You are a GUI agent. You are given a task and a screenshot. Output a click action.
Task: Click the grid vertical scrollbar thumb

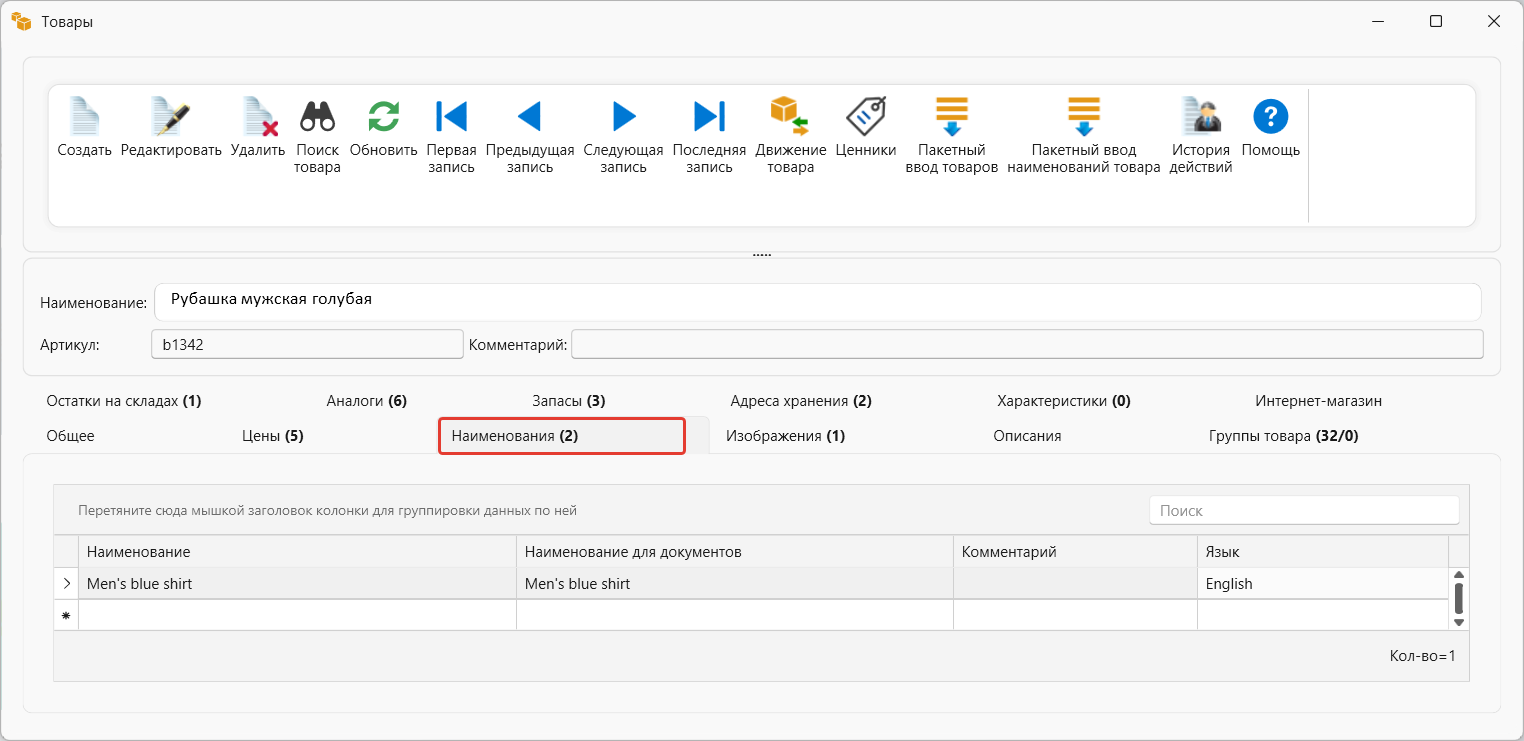pos(1459,598)
